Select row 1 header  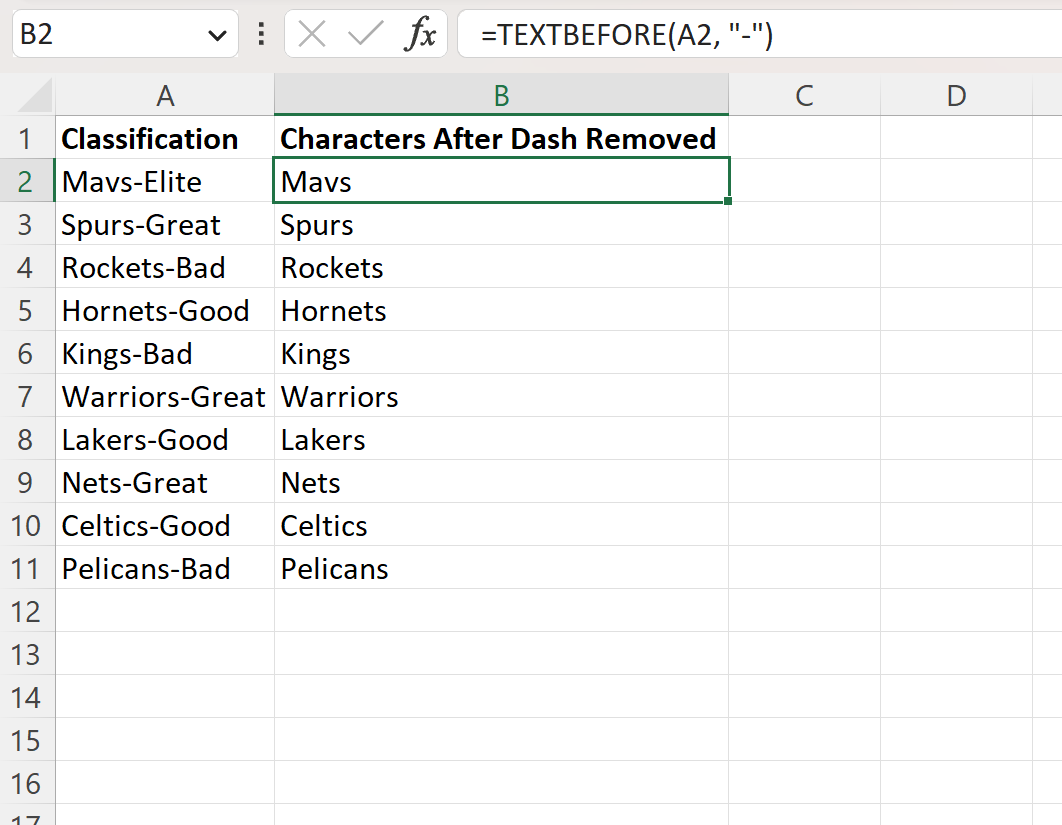coord(29,138)
